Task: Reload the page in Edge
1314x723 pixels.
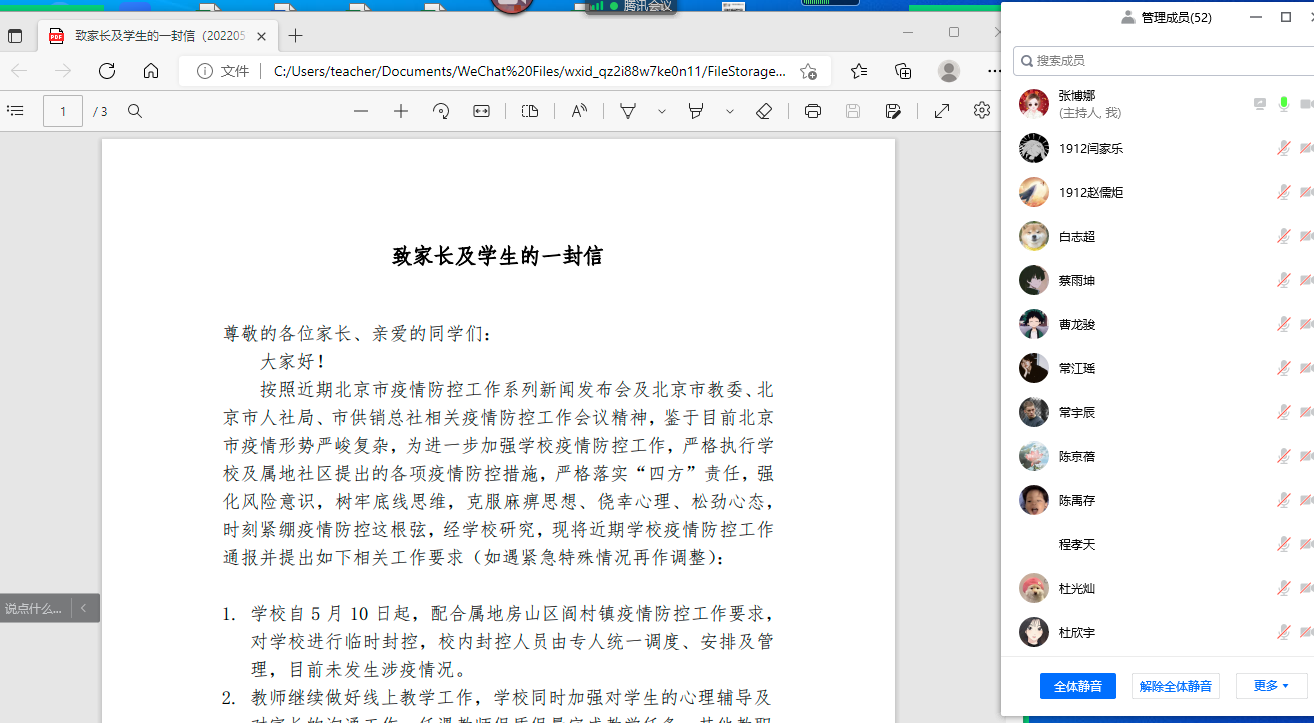Action: click(x=107, y=71)
